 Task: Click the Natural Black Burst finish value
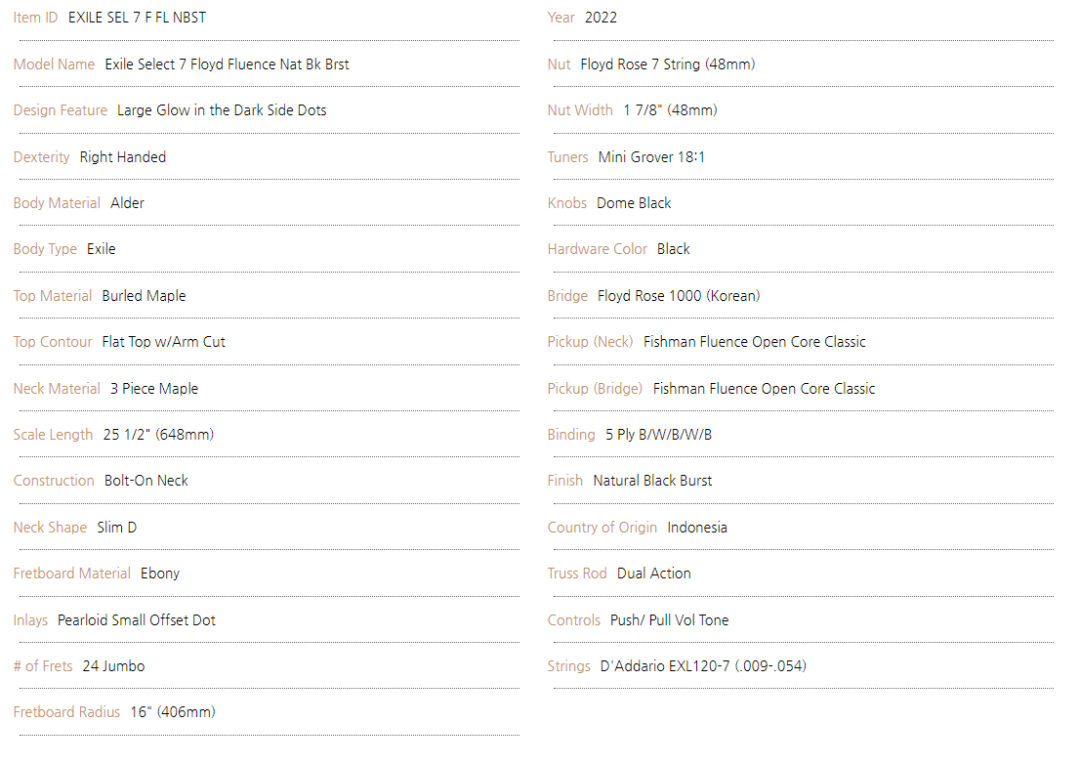pos(653,481)
